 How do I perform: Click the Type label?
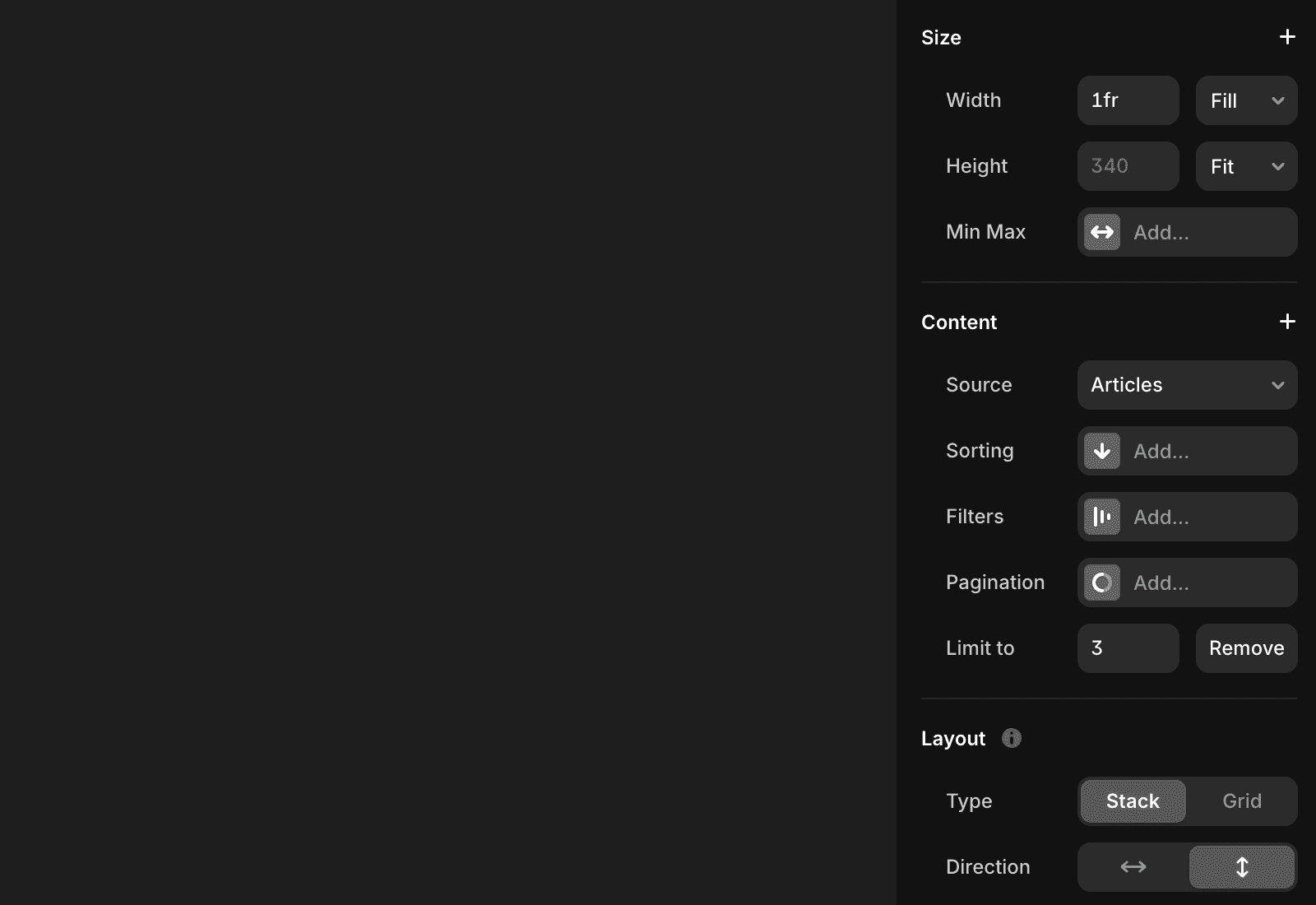969,801
